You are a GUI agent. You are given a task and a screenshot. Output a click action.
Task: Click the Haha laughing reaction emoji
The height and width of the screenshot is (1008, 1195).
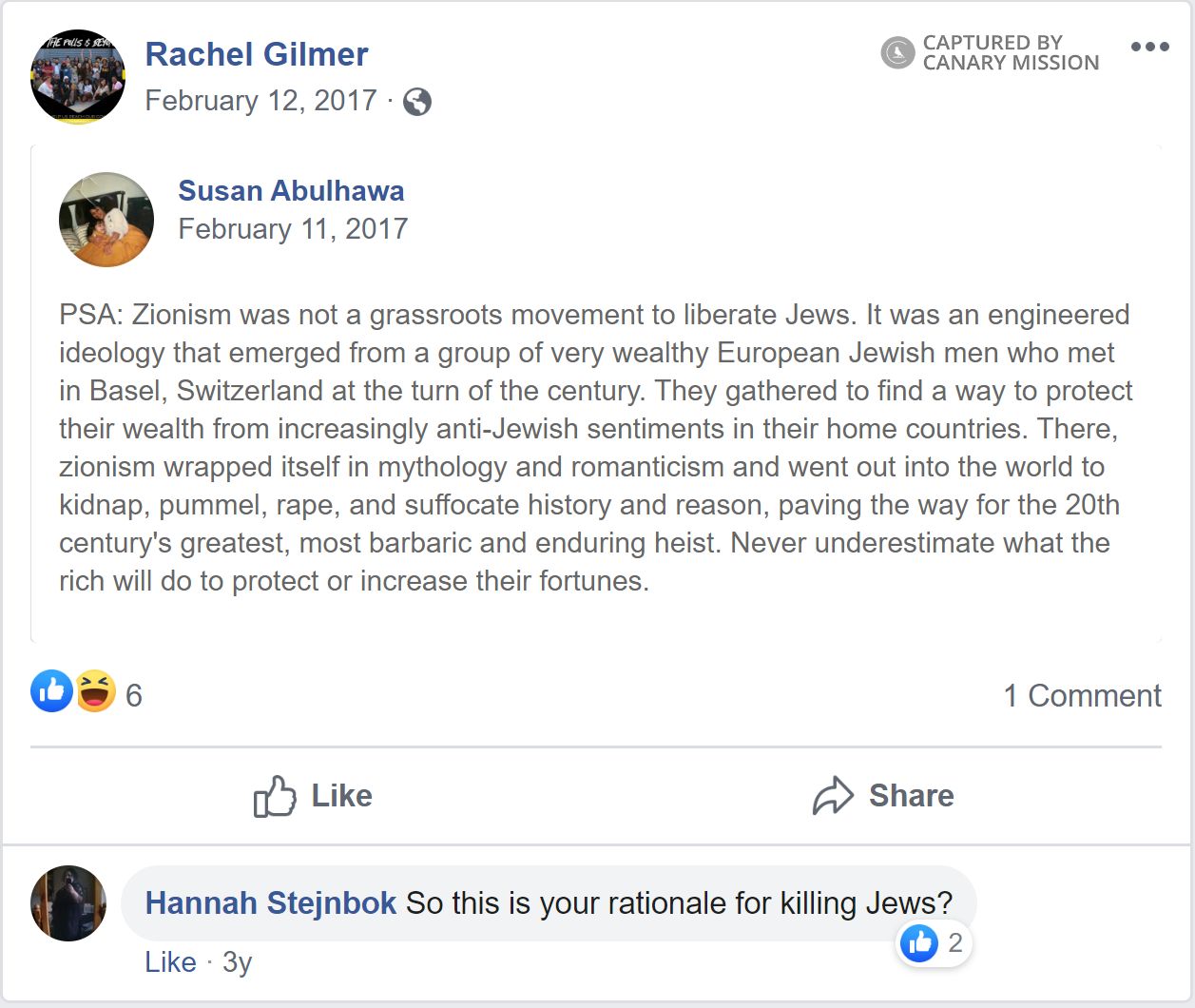96,691
